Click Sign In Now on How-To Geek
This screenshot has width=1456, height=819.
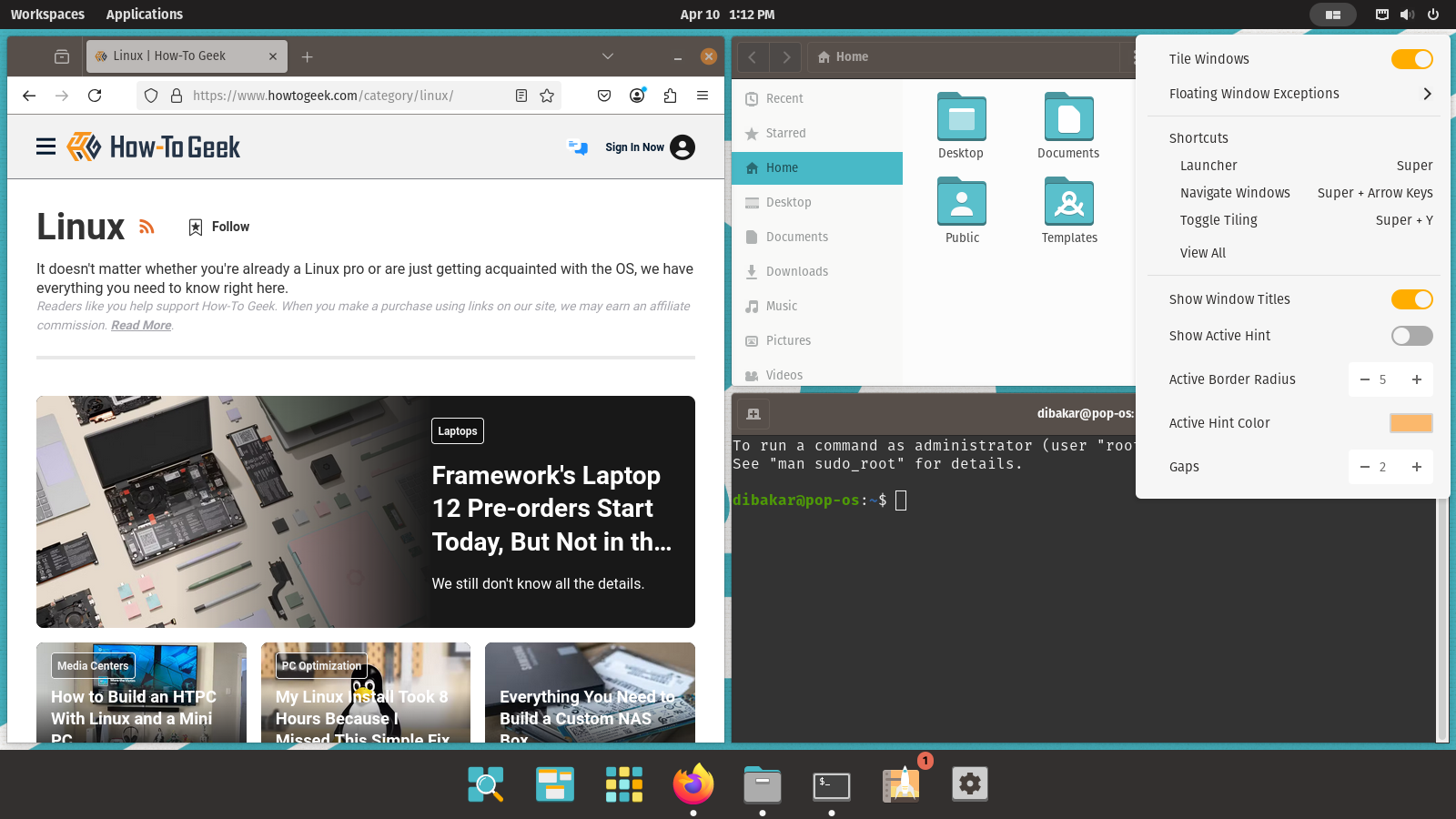tap(634, 147)
